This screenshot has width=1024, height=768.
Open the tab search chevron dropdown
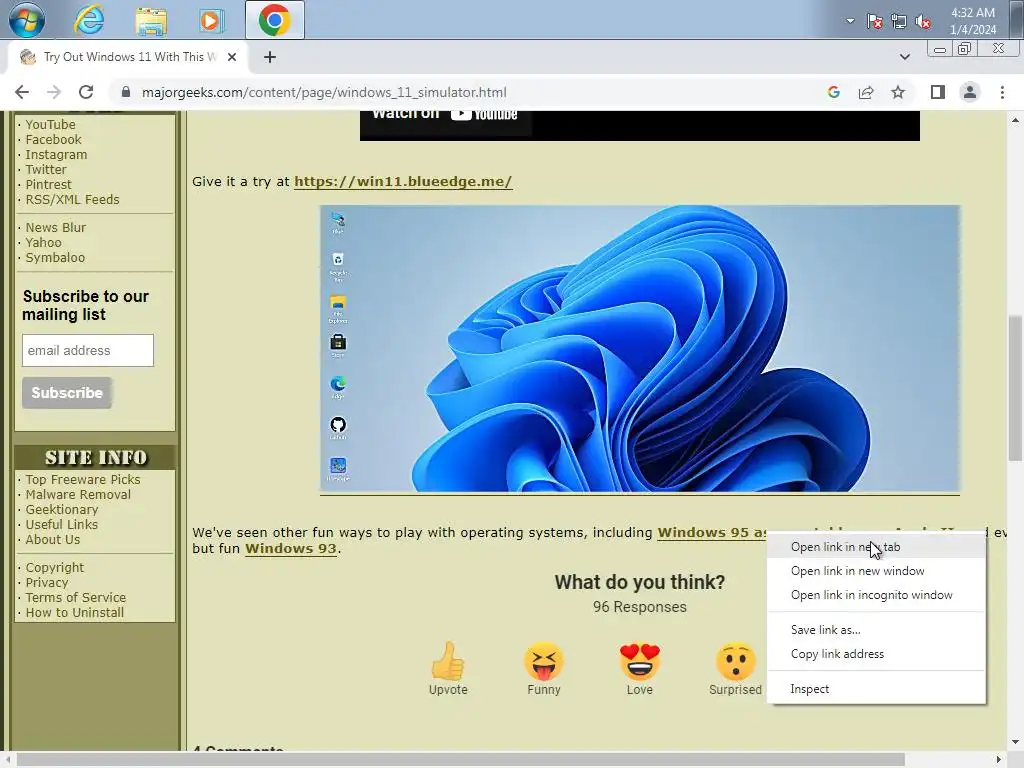(x=904, y=57)
